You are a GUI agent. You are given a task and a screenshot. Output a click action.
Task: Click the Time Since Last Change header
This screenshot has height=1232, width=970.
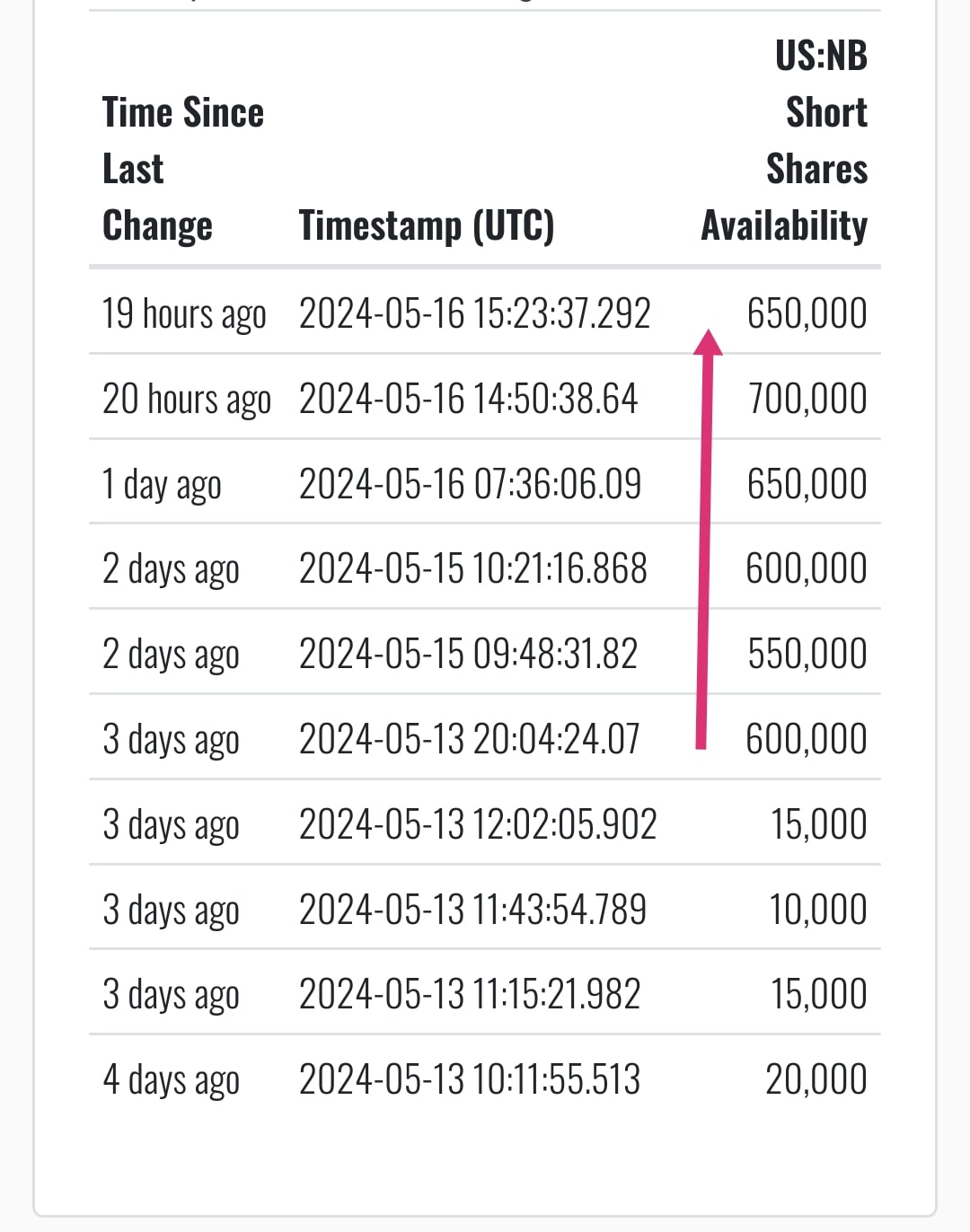pos(183,169)
